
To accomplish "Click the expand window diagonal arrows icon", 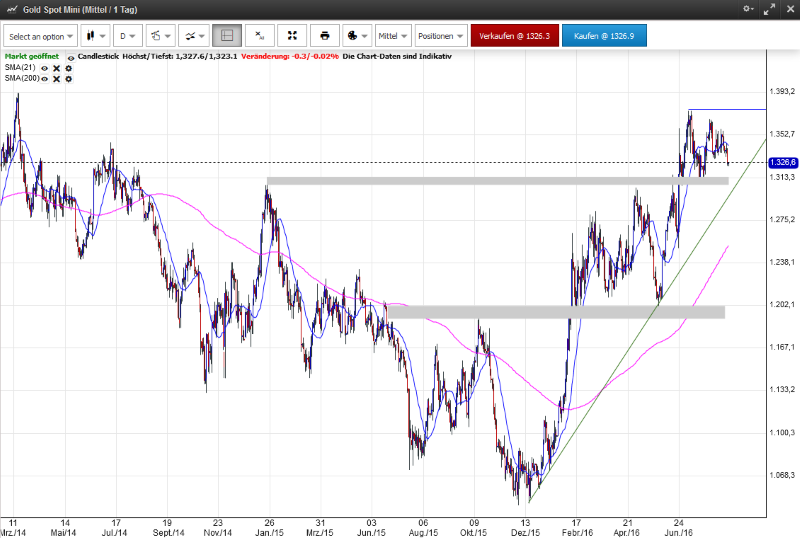I will coord(769,9).
